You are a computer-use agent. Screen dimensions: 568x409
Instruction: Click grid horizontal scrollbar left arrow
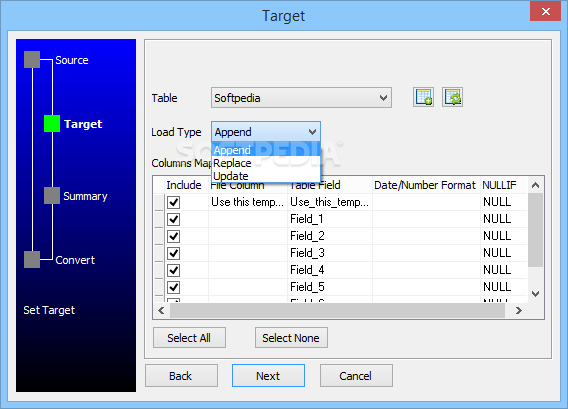161,310
